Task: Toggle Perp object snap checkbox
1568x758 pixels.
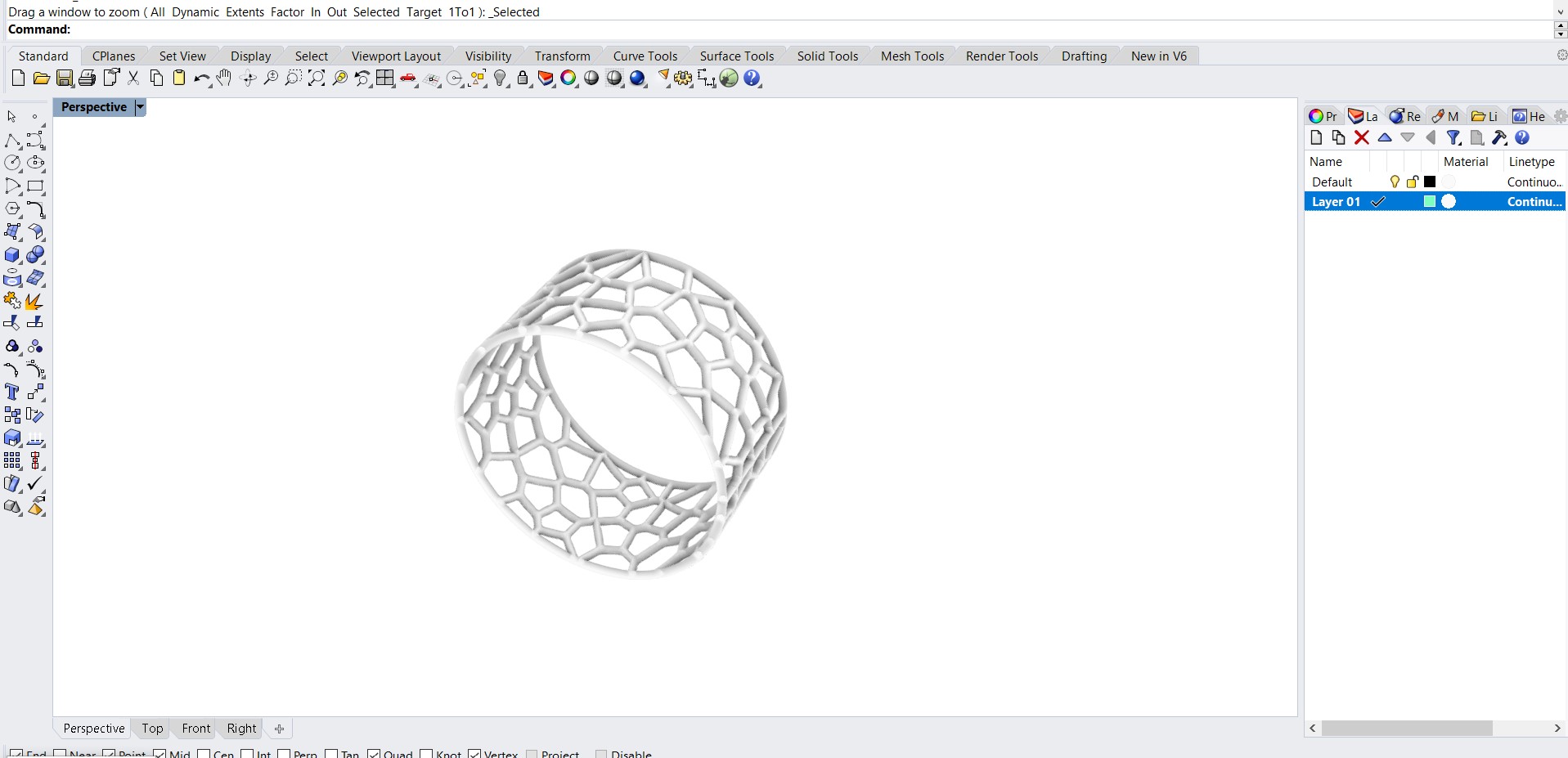Action: pyautogui.click(x=284, y=754)
